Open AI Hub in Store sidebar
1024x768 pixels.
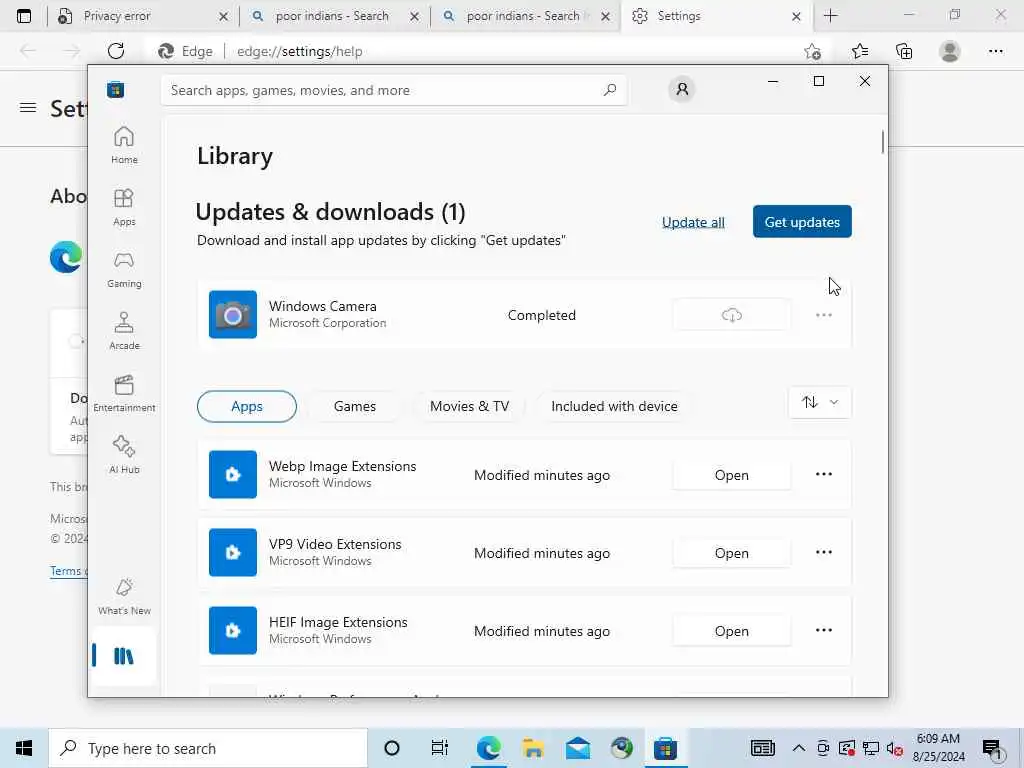(x=124, y=455)
